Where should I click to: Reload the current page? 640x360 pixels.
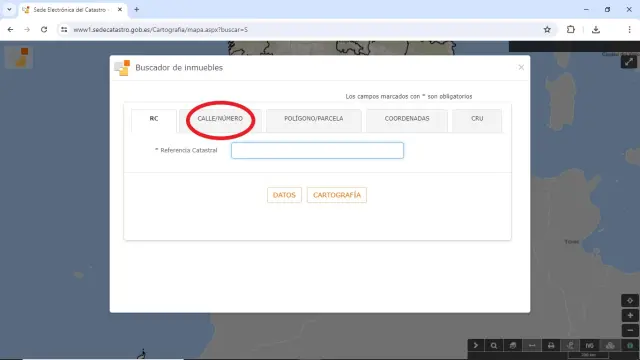click(x=44, y=29)
